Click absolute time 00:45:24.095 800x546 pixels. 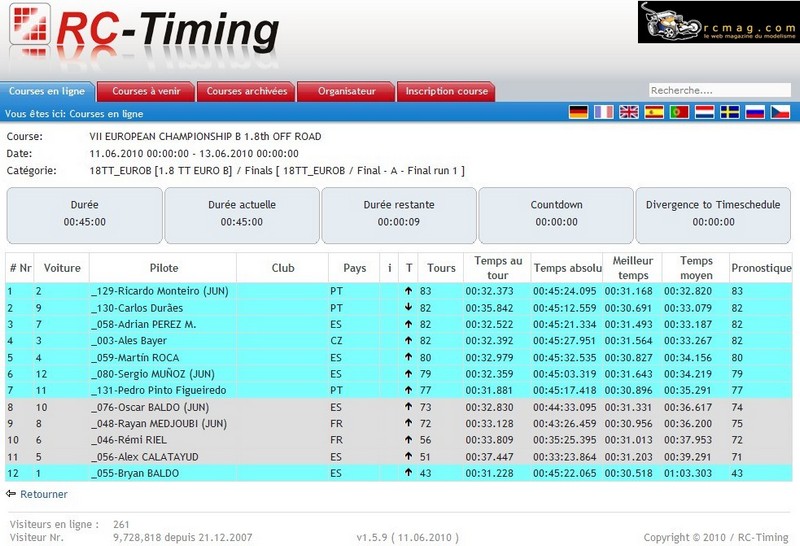564,291
